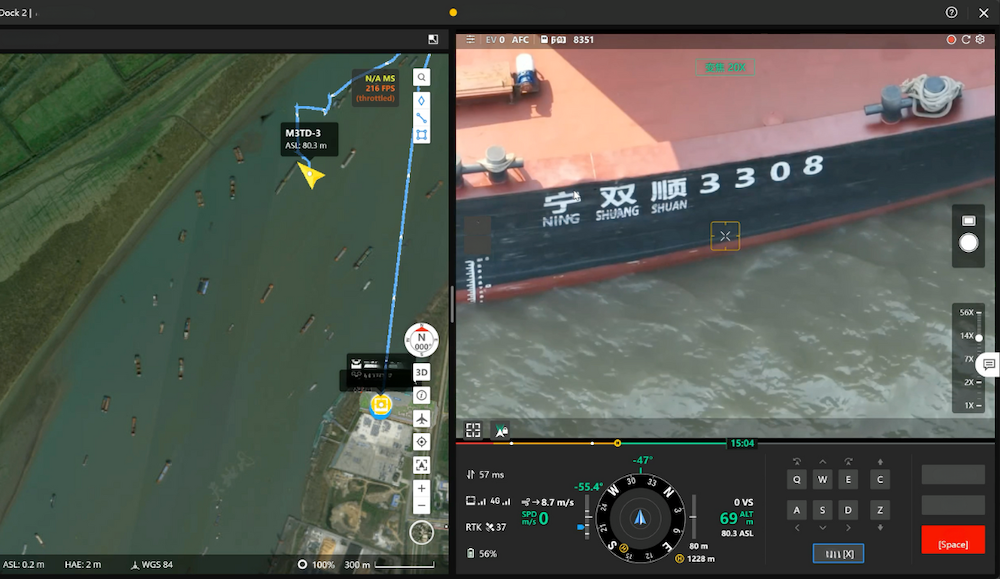The image size is (1000, 579).
Task: Open EV exposure setting
Action: click(x=494, y=40)
